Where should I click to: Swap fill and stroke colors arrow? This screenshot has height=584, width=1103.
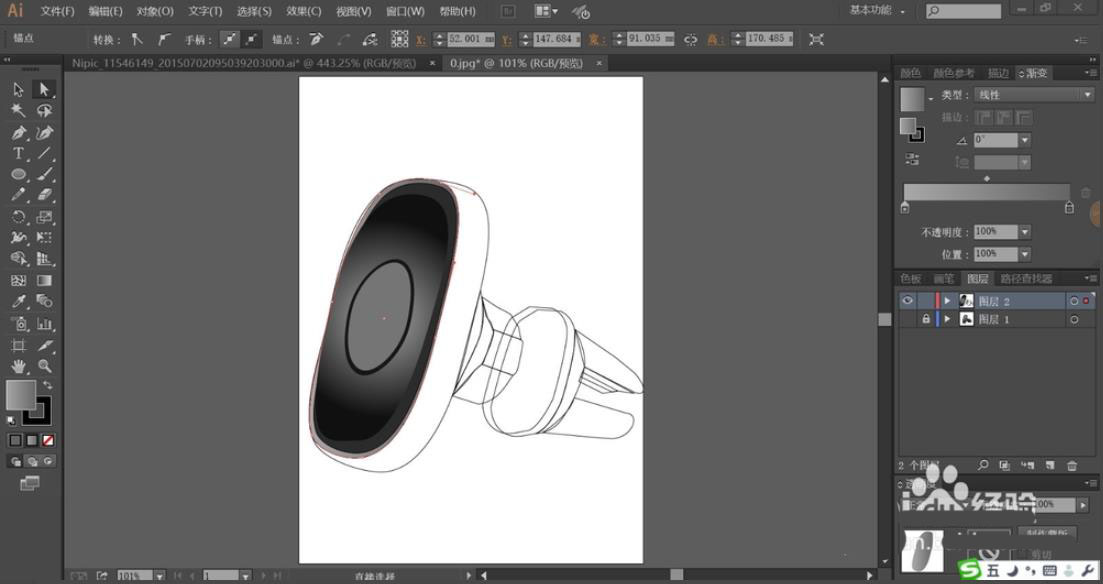tap(47, 385)
